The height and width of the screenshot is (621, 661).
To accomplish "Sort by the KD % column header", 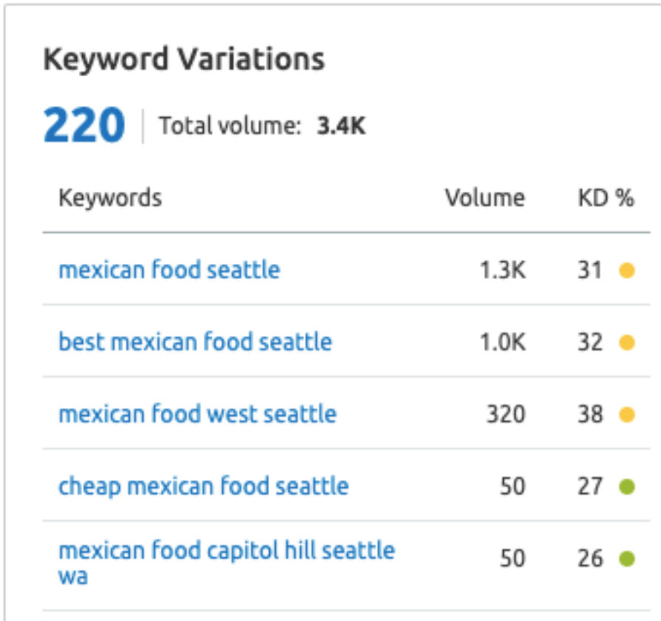I will (x=606, y=197).
